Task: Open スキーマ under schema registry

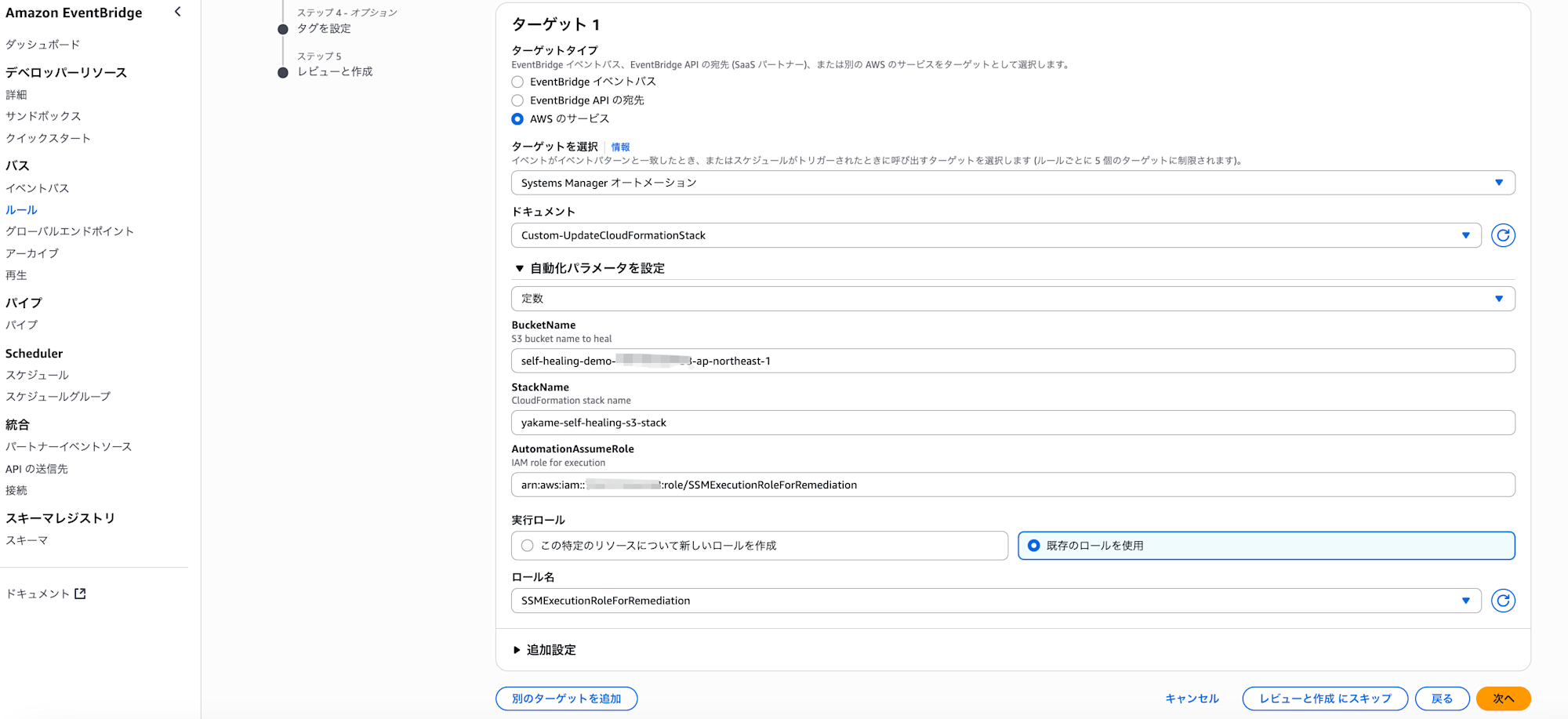Action: 27,540
